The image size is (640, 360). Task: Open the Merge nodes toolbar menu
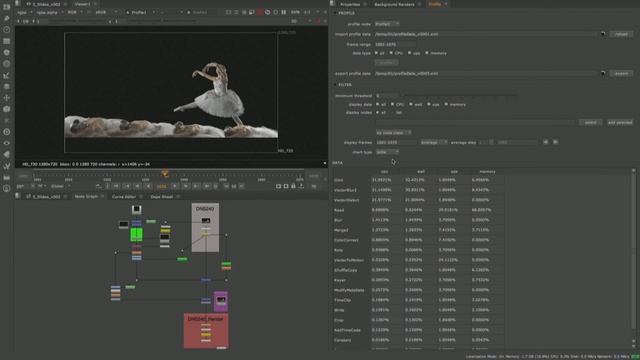[7, 87]
